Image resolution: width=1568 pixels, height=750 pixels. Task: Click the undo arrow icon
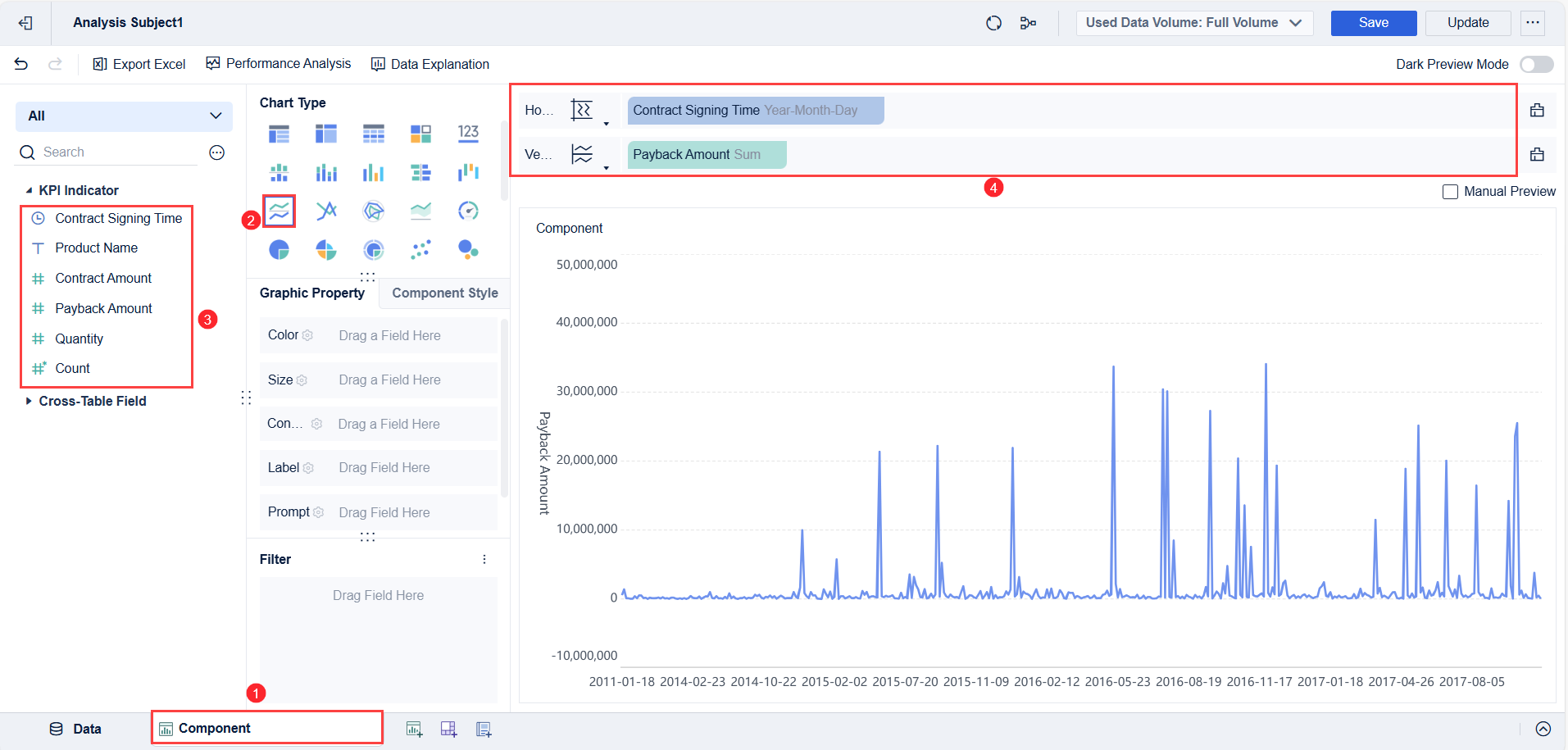(x=21, y=64)
